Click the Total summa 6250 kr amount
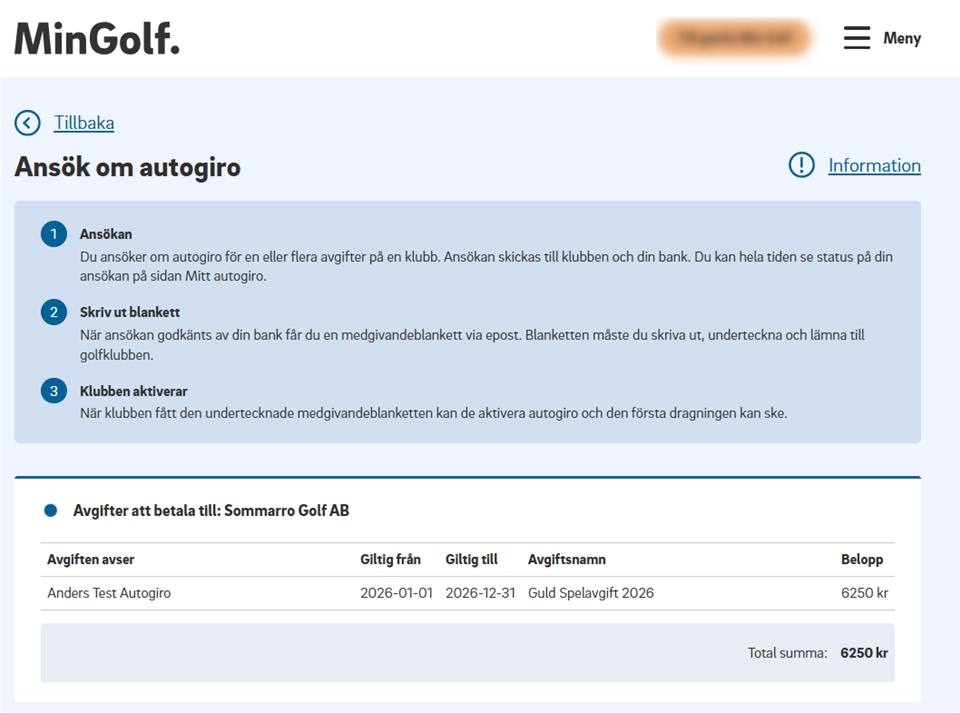The image size is (960, 713). click(x=863, y=653)
